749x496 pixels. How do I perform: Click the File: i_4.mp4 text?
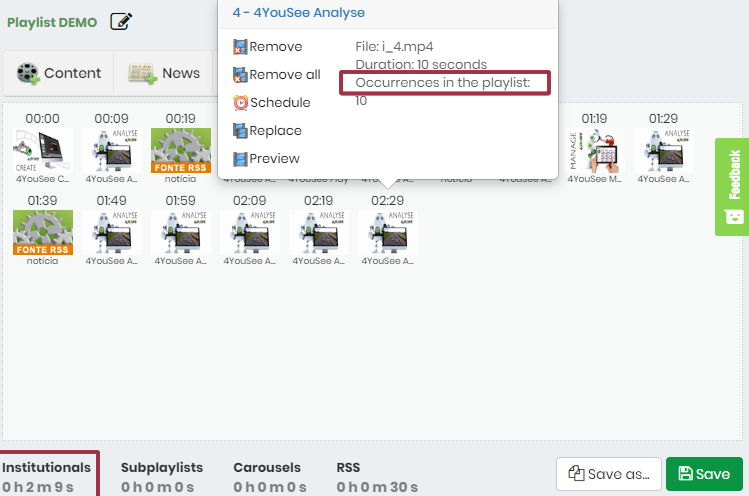tap(394, 47)
